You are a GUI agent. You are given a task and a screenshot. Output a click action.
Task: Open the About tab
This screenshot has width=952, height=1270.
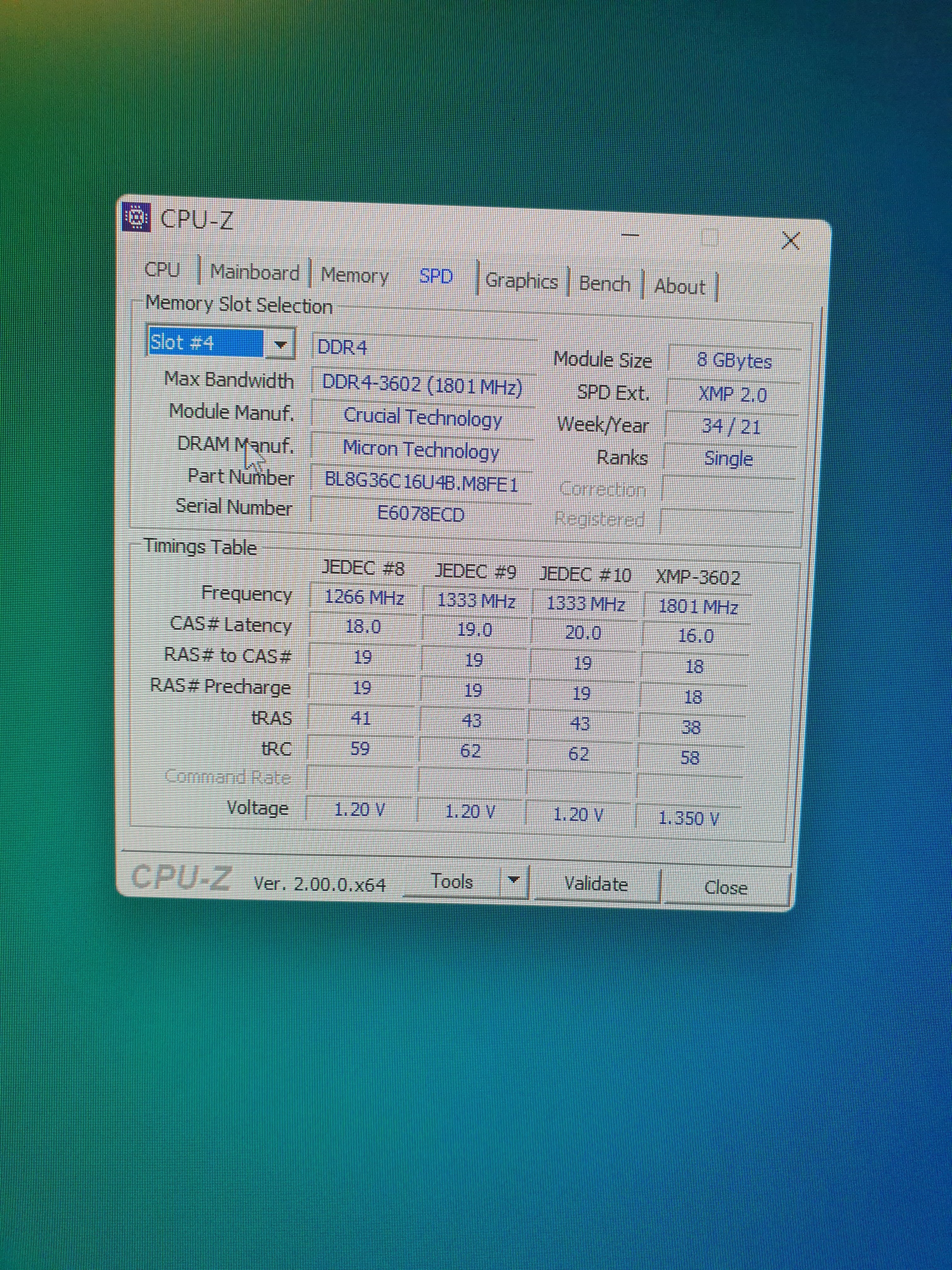(x=679, y=286)
